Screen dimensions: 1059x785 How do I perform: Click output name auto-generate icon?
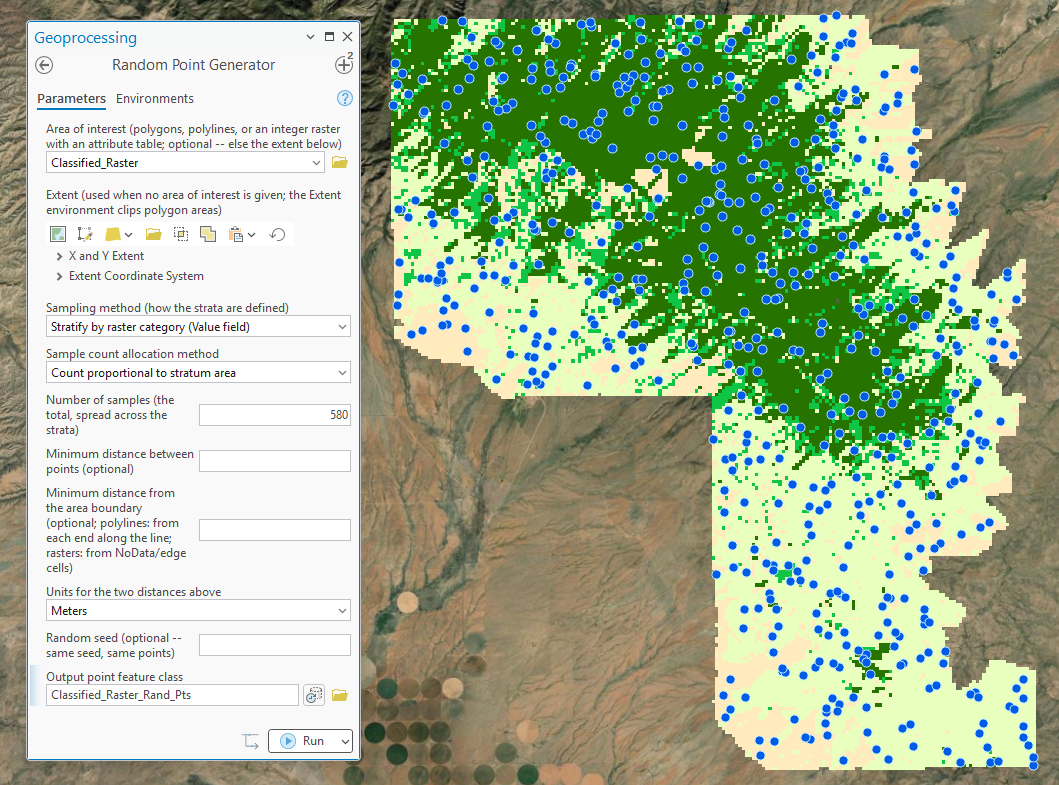314,695
